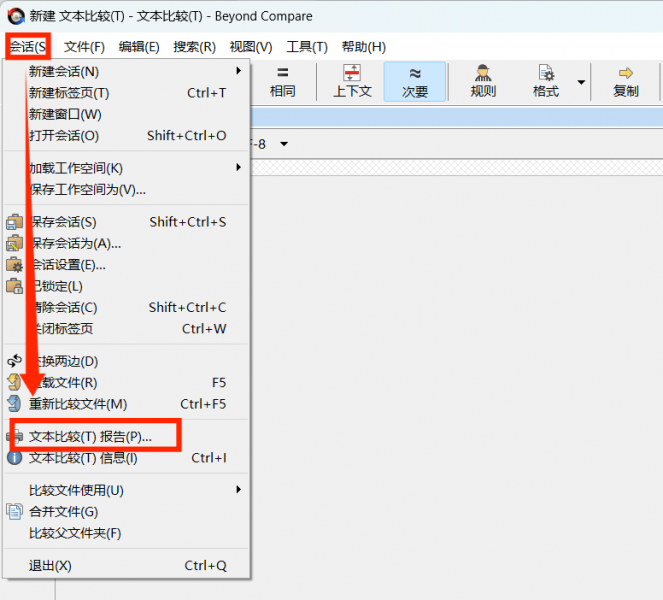Click the blue info icon for 文本比较 信息(I)
Screen dimensions: 663x600
tap(14, 458)
